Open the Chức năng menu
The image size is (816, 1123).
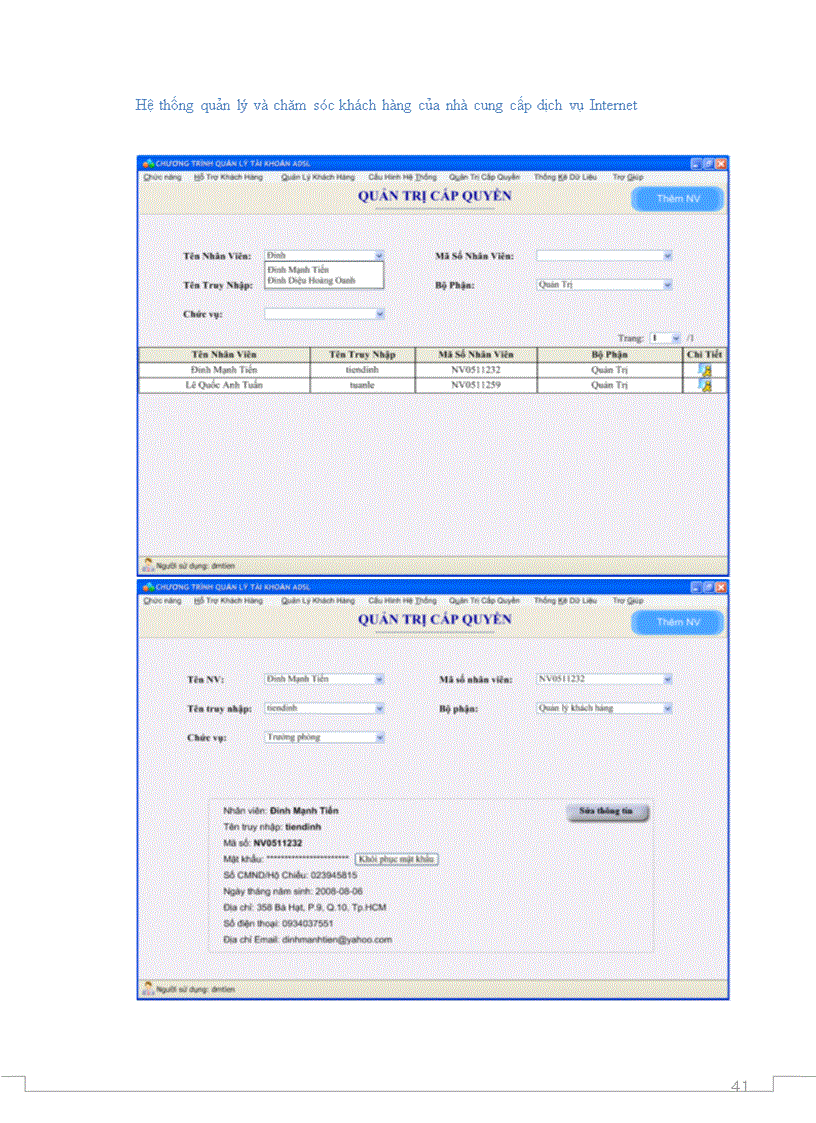pyautogui.click(x=162, y=177)
